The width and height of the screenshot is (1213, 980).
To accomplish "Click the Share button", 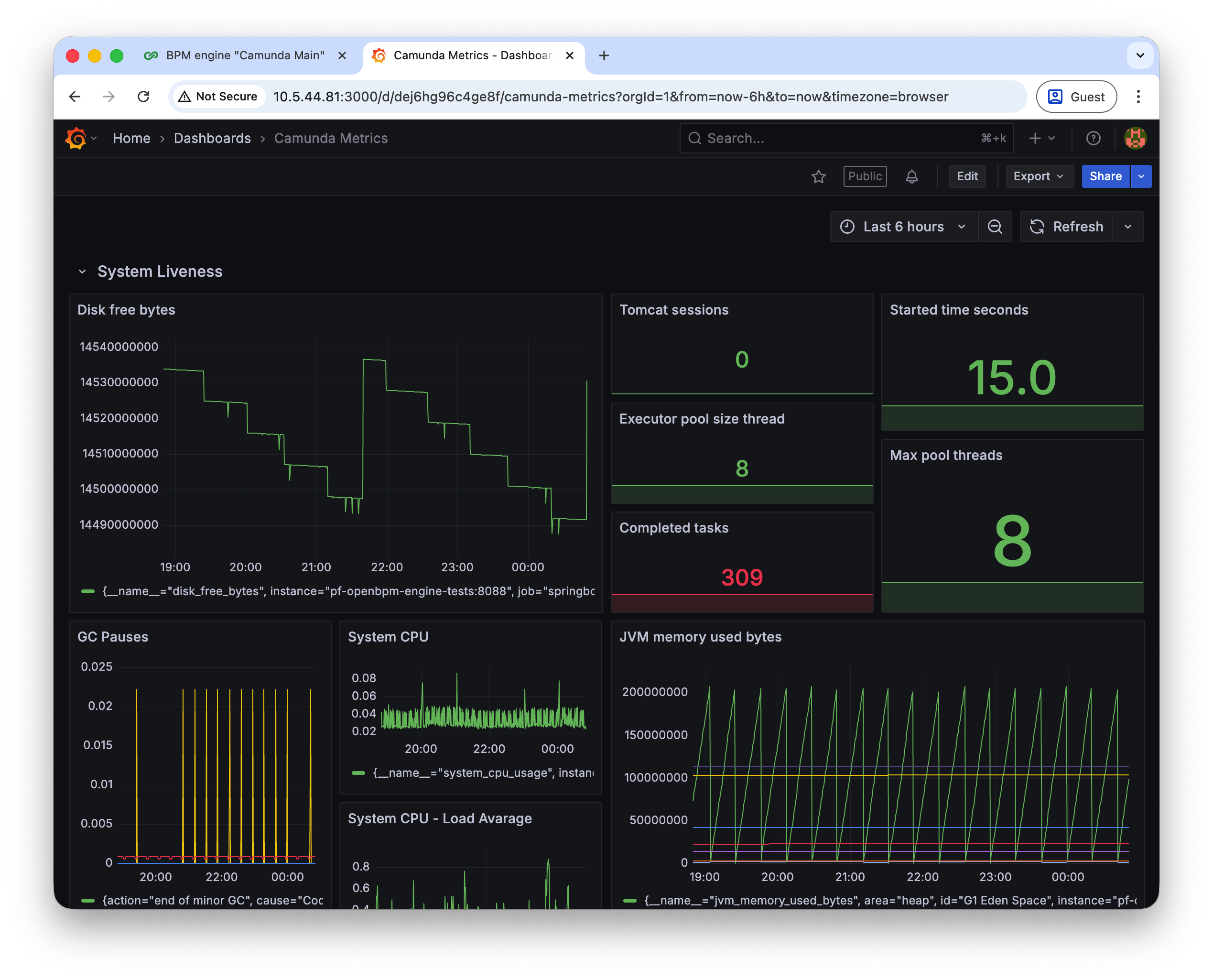I will click(1105, 176).
